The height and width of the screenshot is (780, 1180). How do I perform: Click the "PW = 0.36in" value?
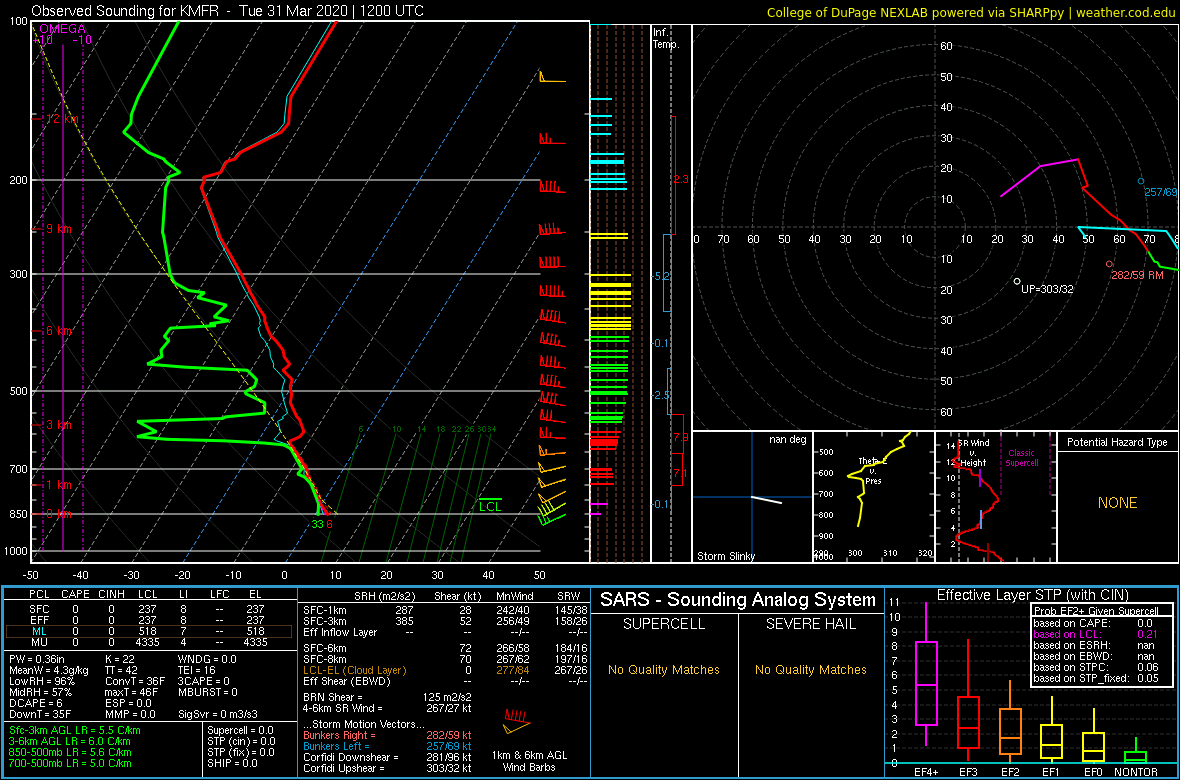coord(38,661)
